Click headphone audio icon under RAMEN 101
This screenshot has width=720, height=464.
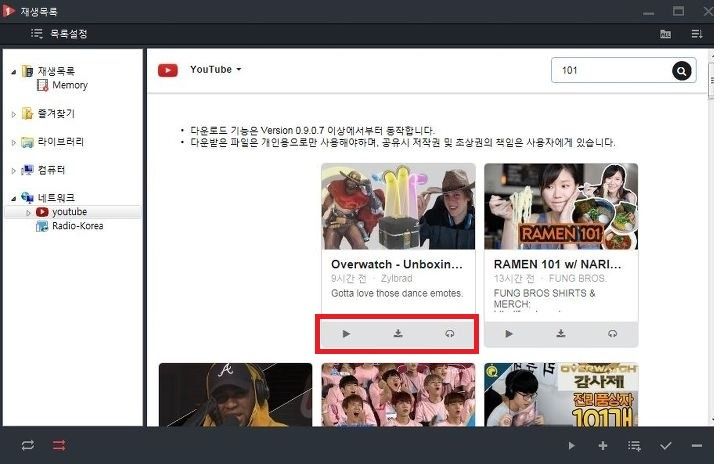tap(613, 334)
